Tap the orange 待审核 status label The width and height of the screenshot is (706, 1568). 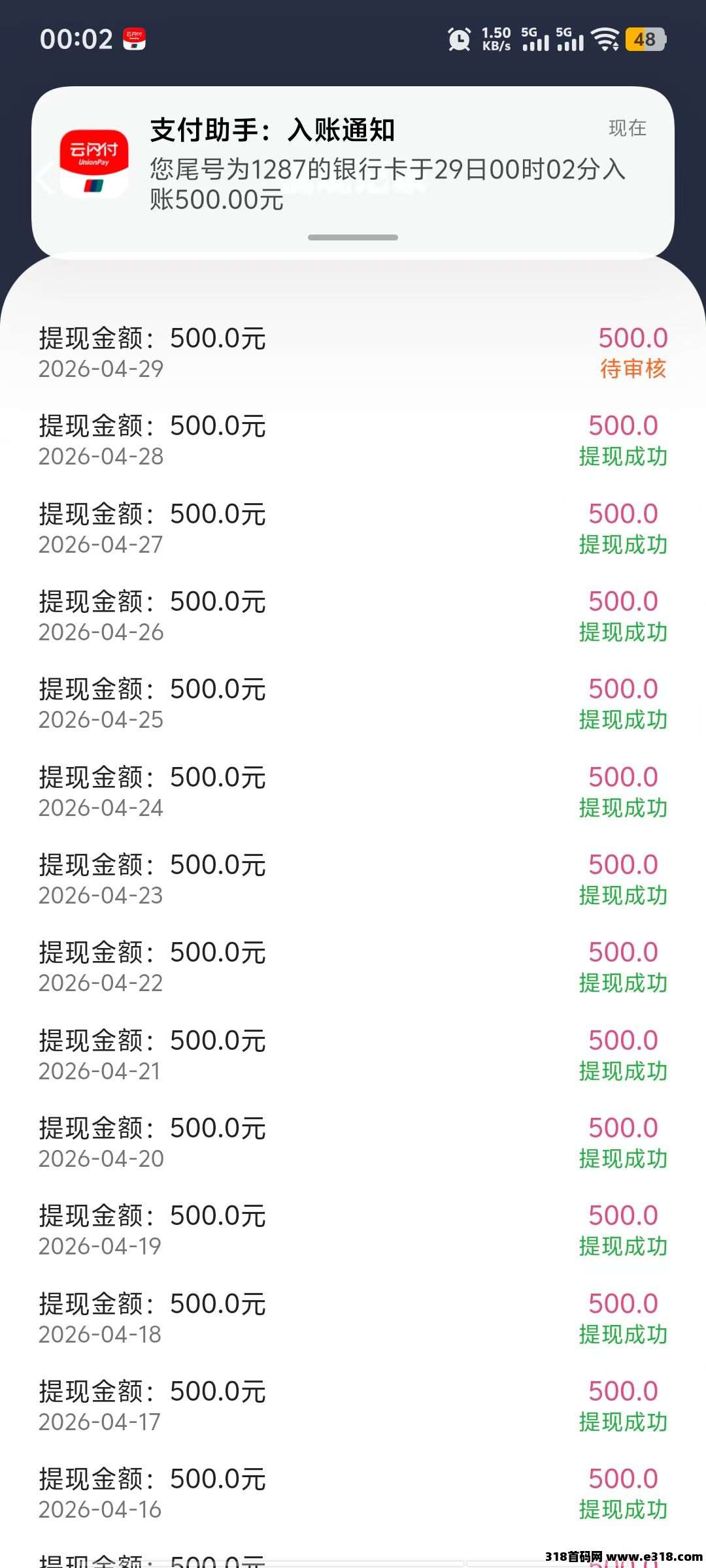(x=633, y=369)
